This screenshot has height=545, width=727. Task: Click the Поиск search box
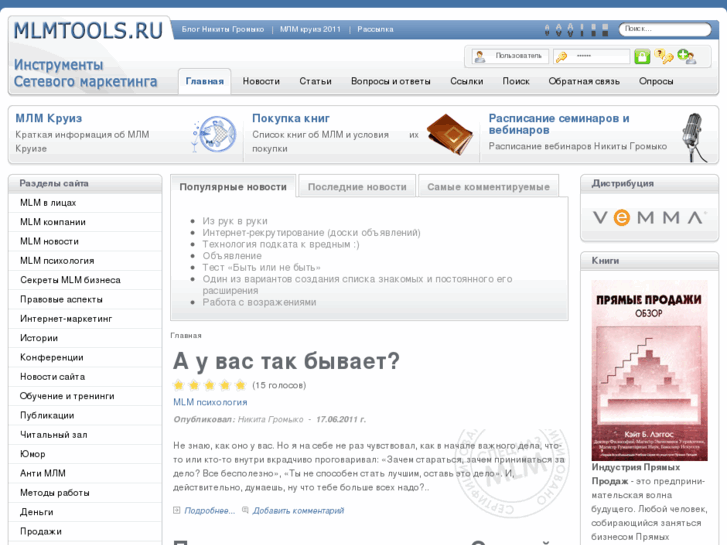[665, 29]
